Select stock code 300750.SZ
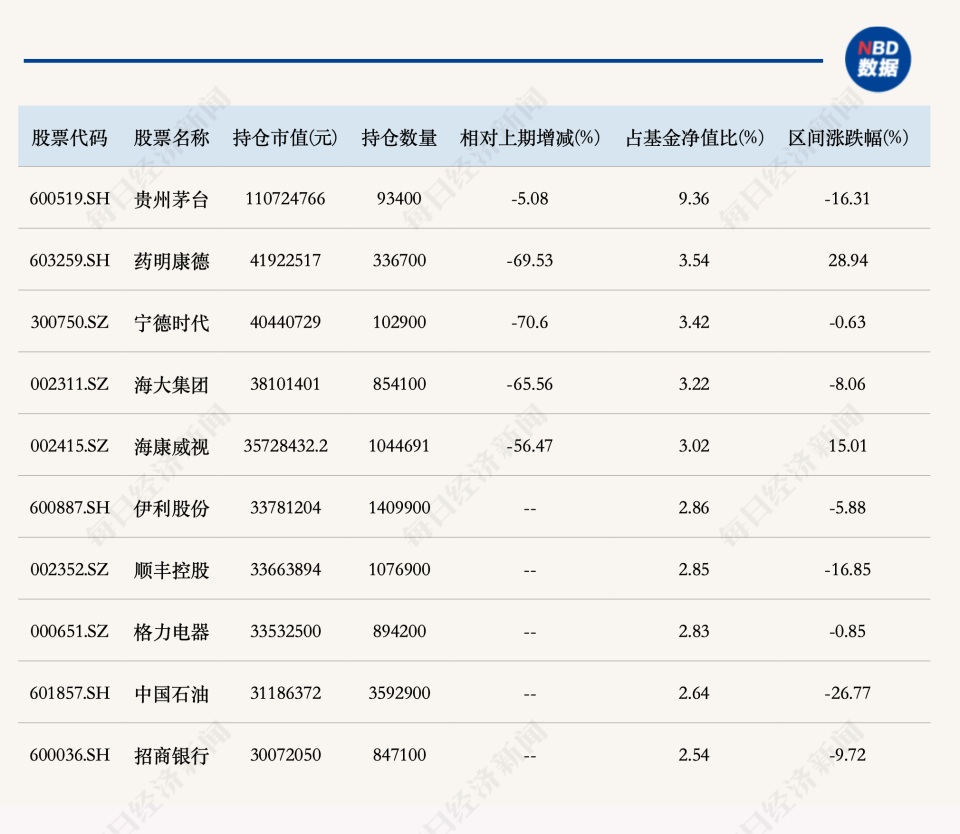The height and width of the screenshot is (834, 960). (x=69, y=323)
